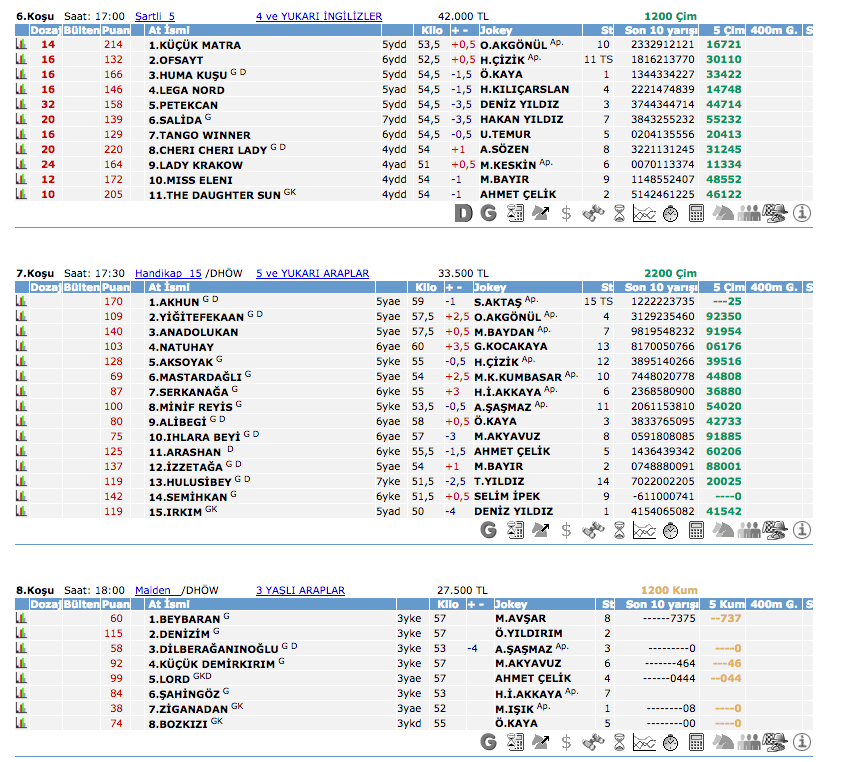Image resolution: width=848 pixels, height=762 pixels.
Task: Click the horse heads icon under race 6
Action: click(x=722, y=213)
